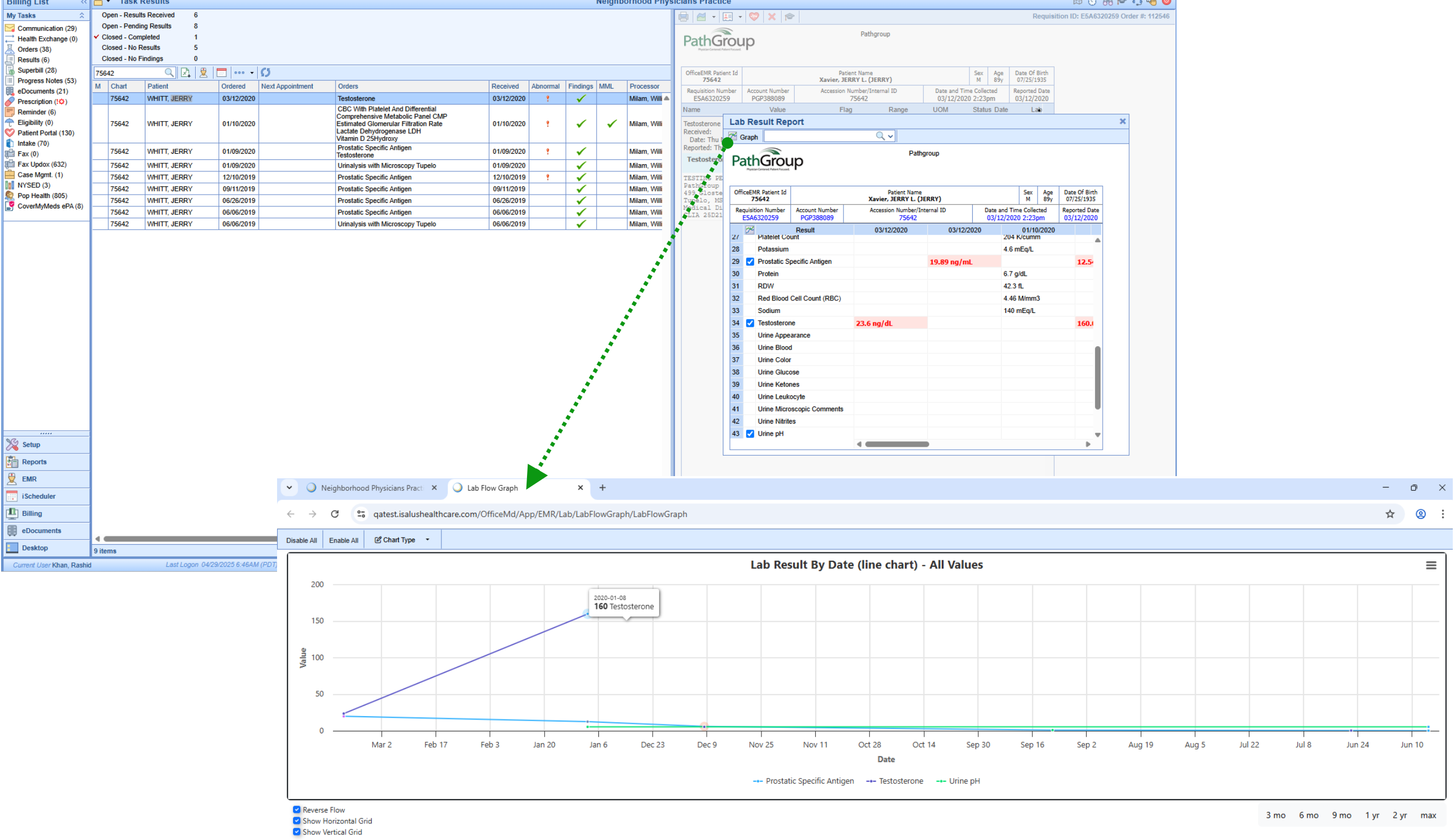The width and height of the screenshot is (1455, 840).
Task: Click the Graph icon in Lab Result Report
Action: pyautogui.click(x=733, y=137)
